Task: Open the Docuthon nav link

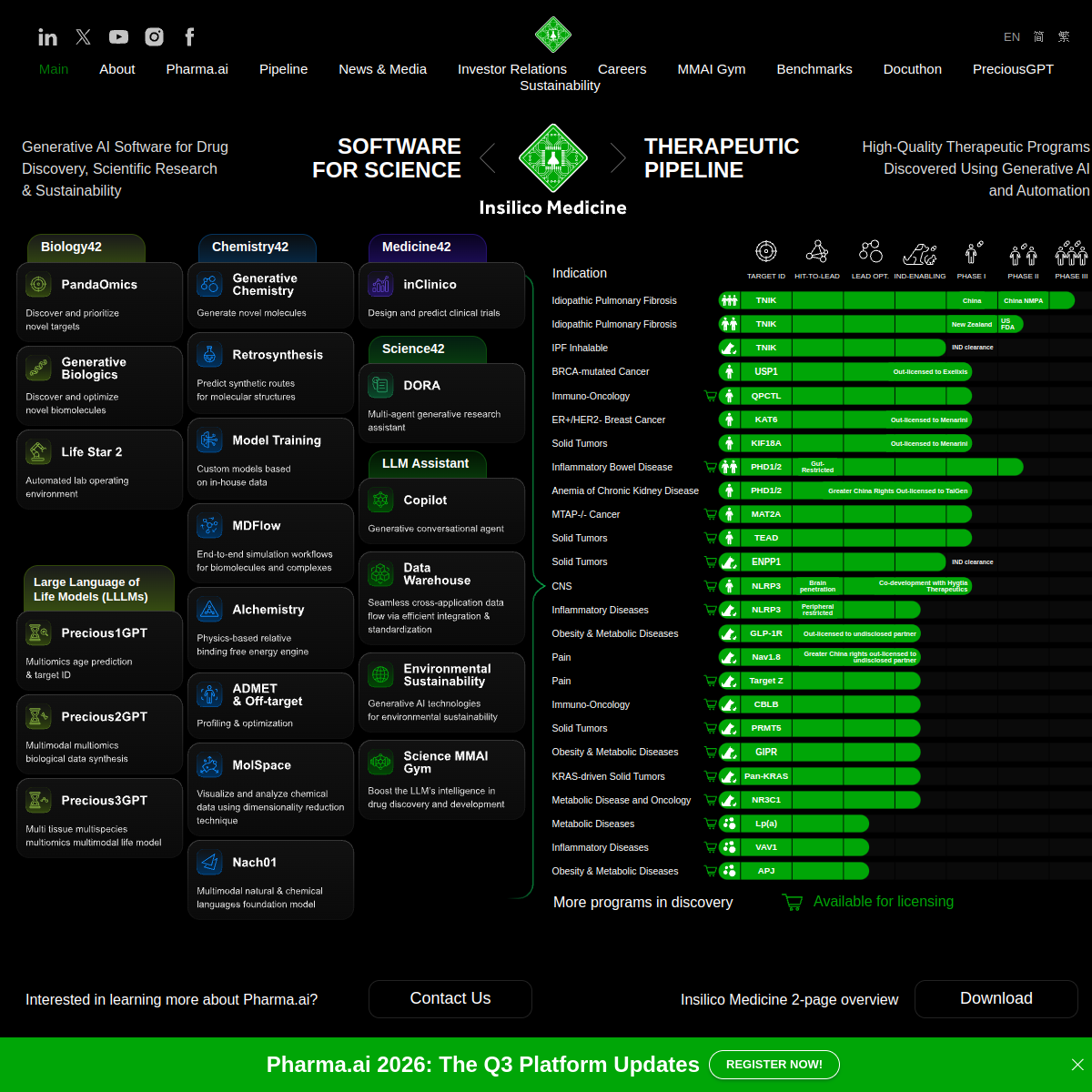Action: 913,69
